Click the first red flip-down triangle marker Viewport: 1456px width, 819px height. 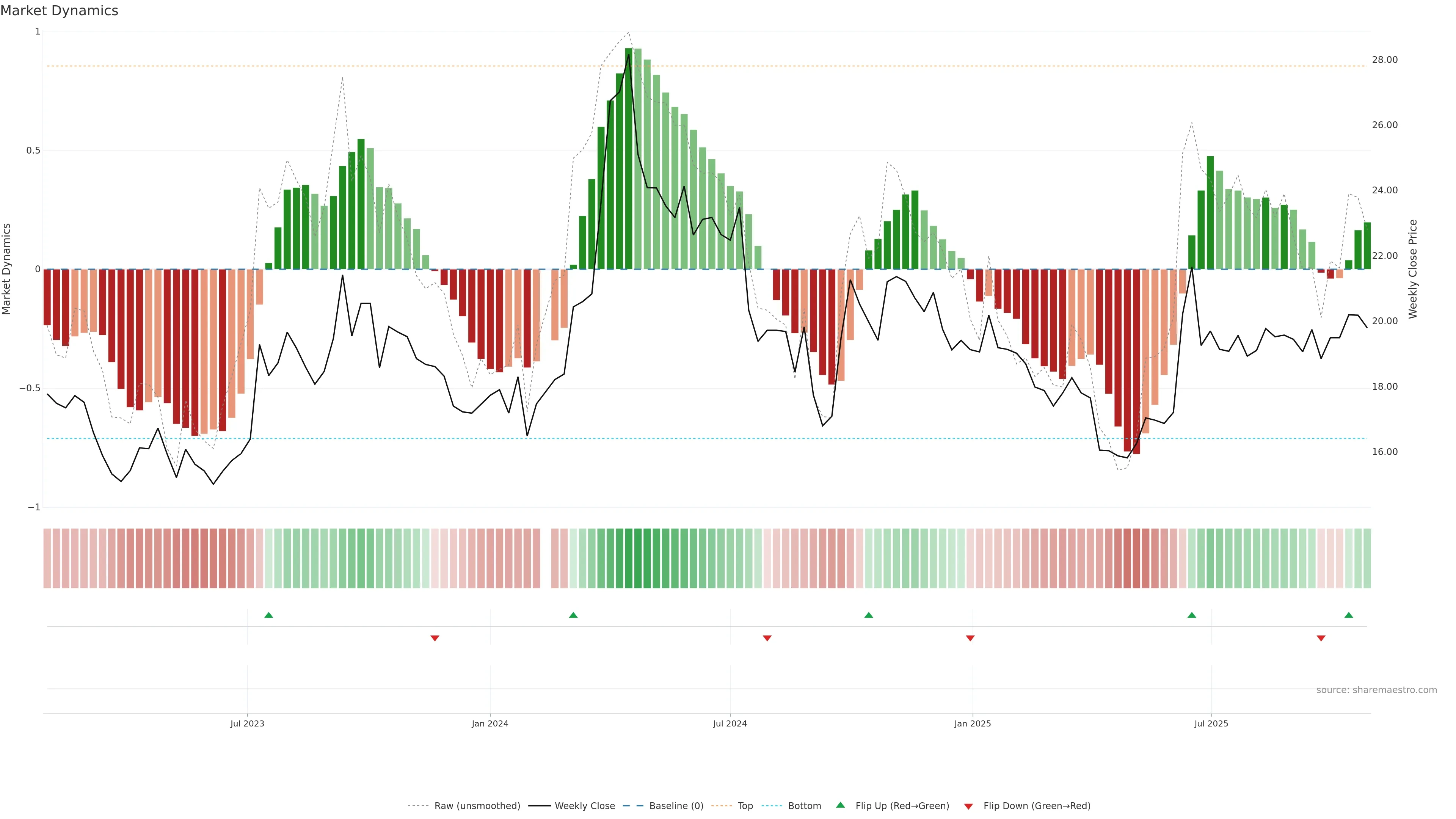[x=435, y=638]
